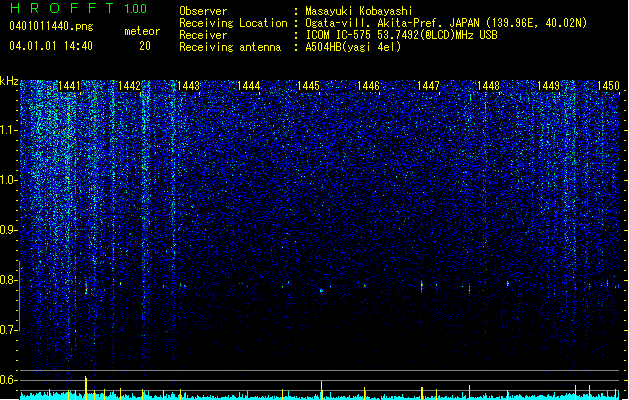The height and width of the screenshot is (400, 629).
Task: Select antenna value A504HB(yagi 4el)
Action: coord(353,47)
